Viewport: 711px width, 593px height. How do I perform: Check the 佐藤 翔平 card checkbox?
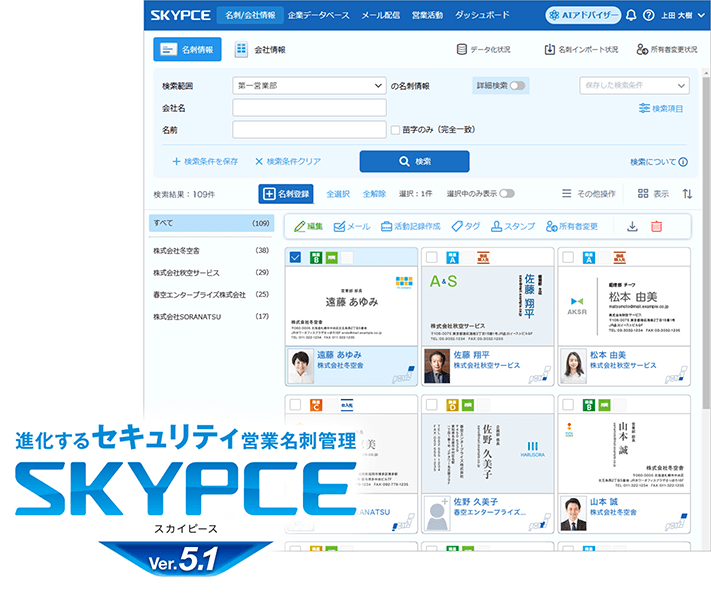click(432, 258)
